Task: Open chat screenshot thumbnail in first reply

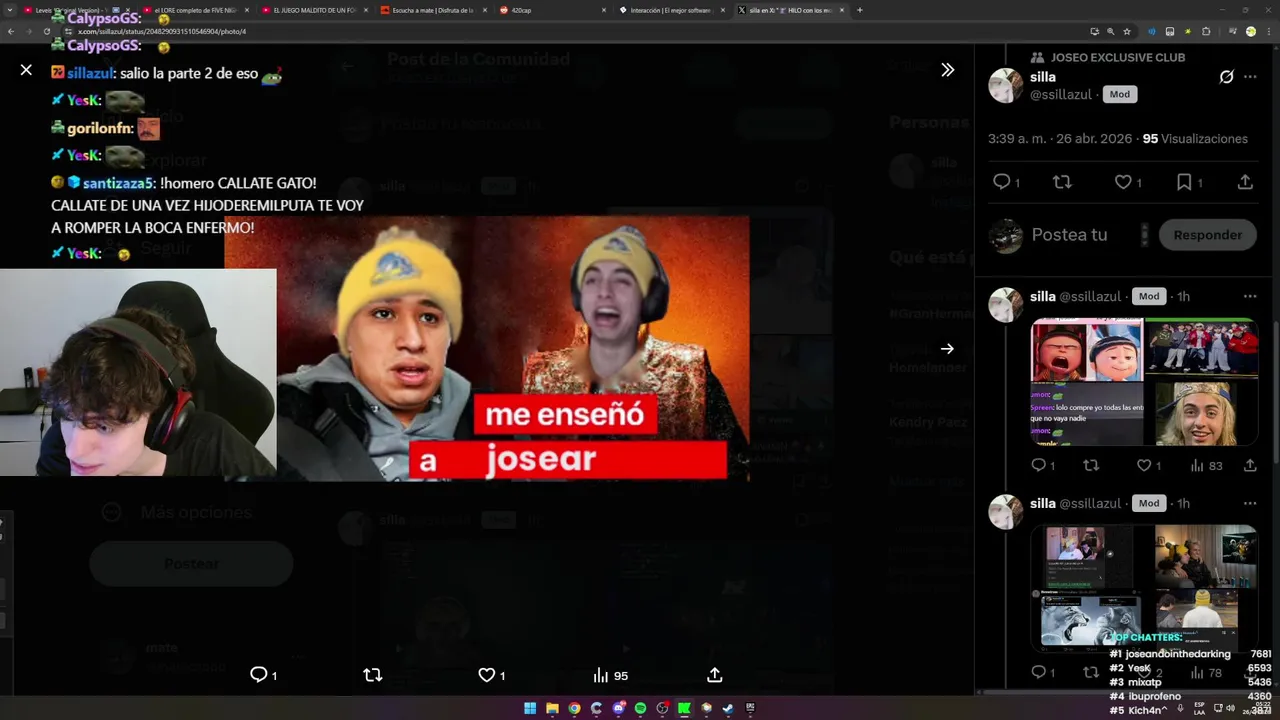Action: click(1087, 414)
